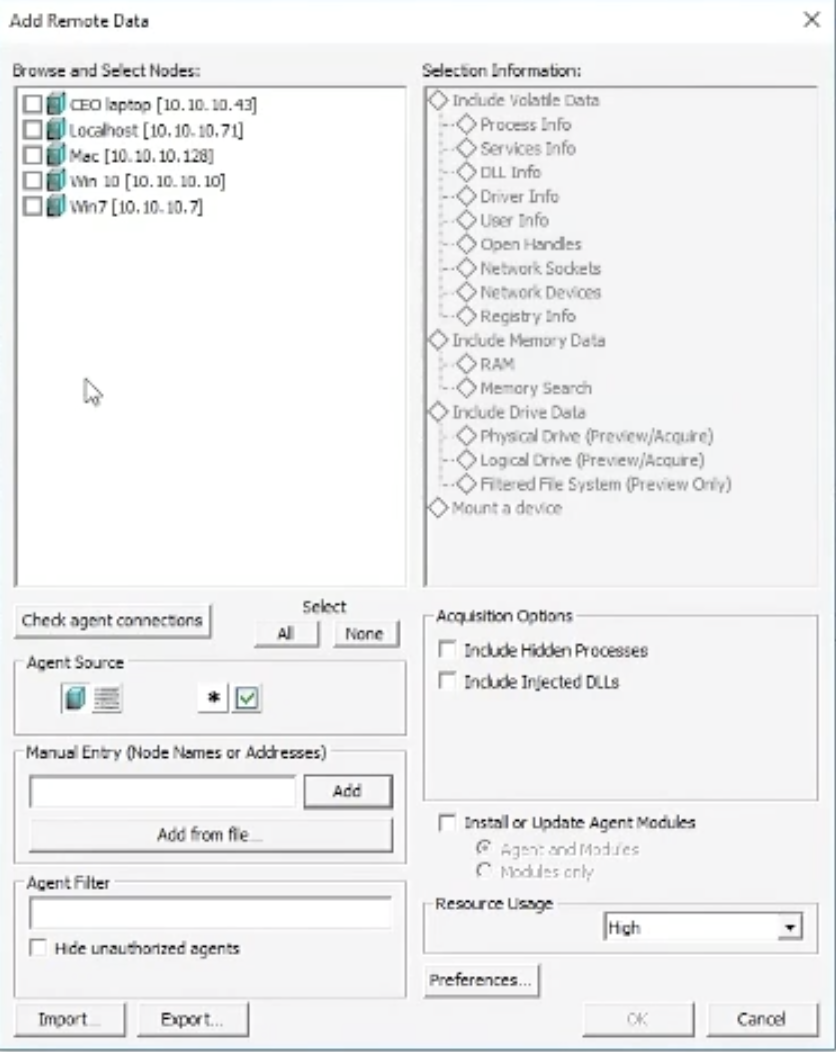Tick Install or Update Agent Modules
This screenshot has height=1052, width=836.
[x=447, y=823]
